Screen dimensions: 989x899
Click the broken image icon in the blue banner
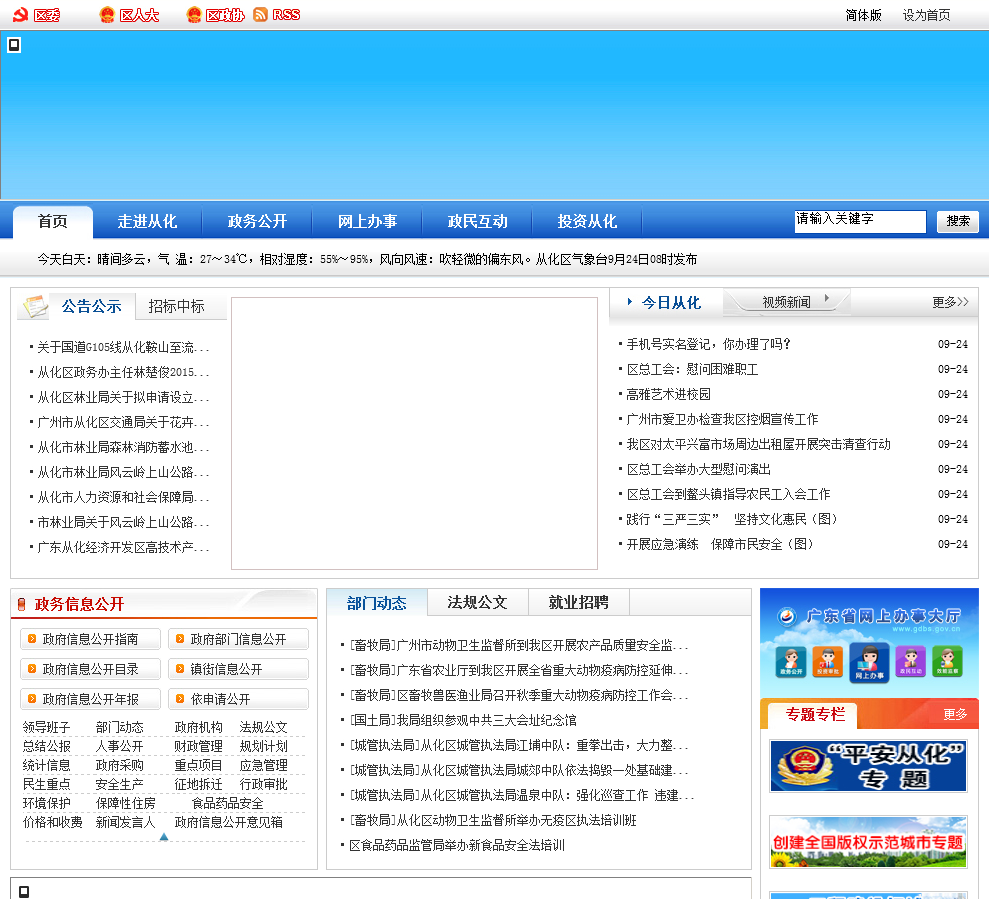[14, 45]
